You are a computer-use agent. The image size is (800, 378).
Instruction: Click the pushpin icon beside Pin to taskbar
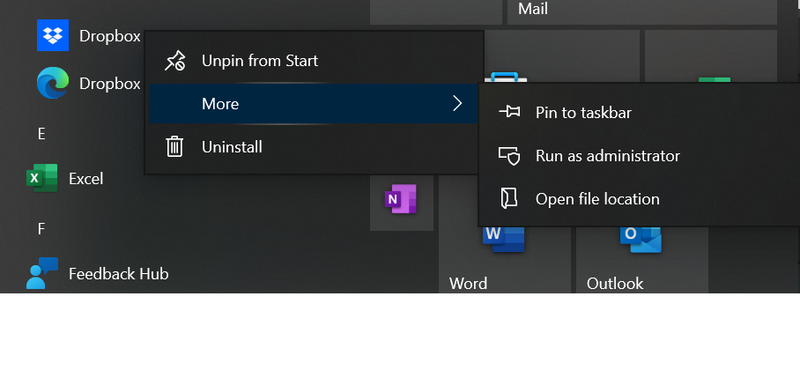(x=509, y=112)
